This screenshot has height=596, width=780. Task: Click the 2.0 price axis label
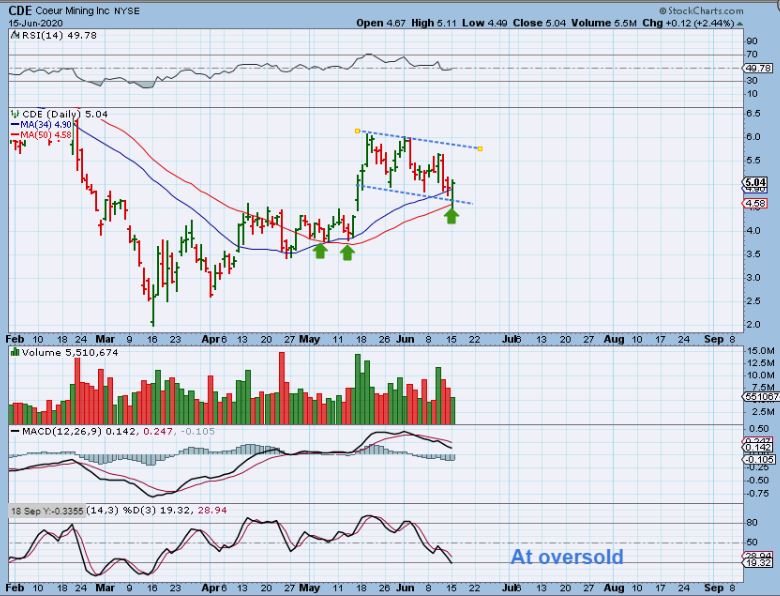[x=753, y=324]
